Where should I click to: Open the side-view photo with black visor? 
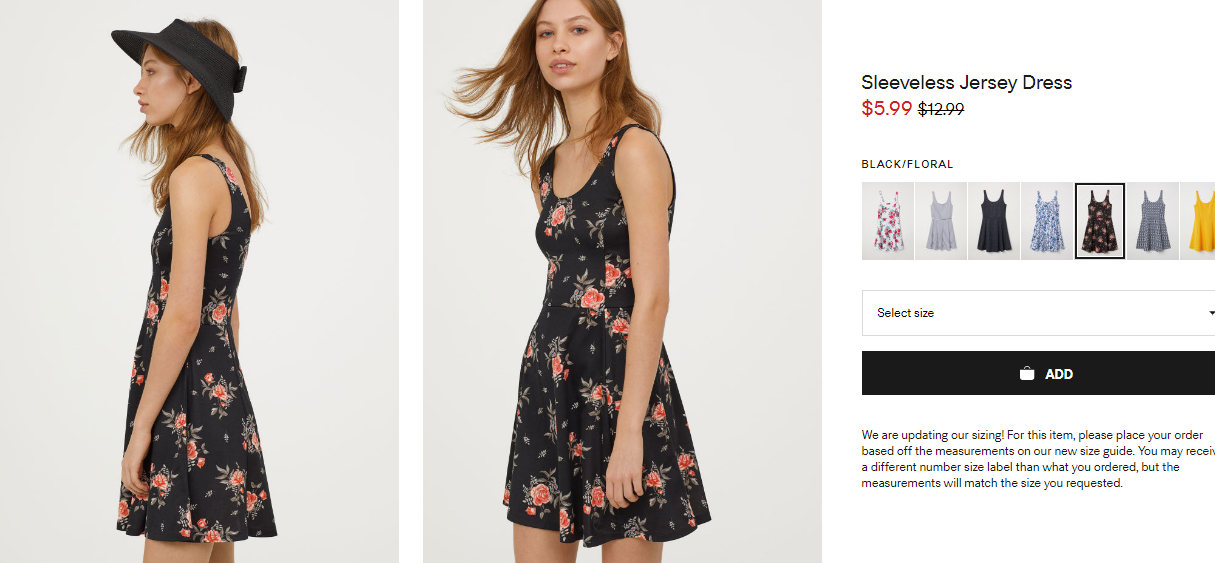199,281
